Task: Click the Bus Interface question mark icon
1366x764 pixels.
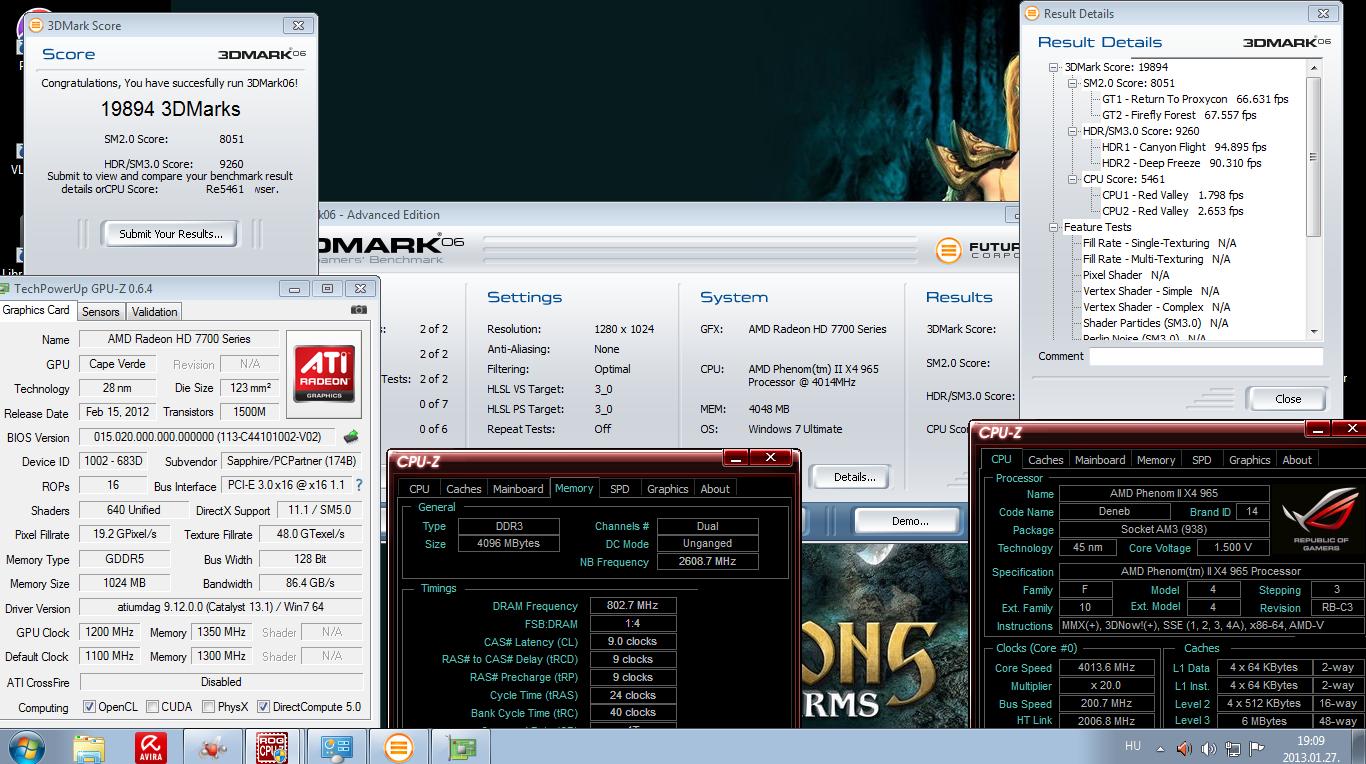Action: click(x=359, y=485)
